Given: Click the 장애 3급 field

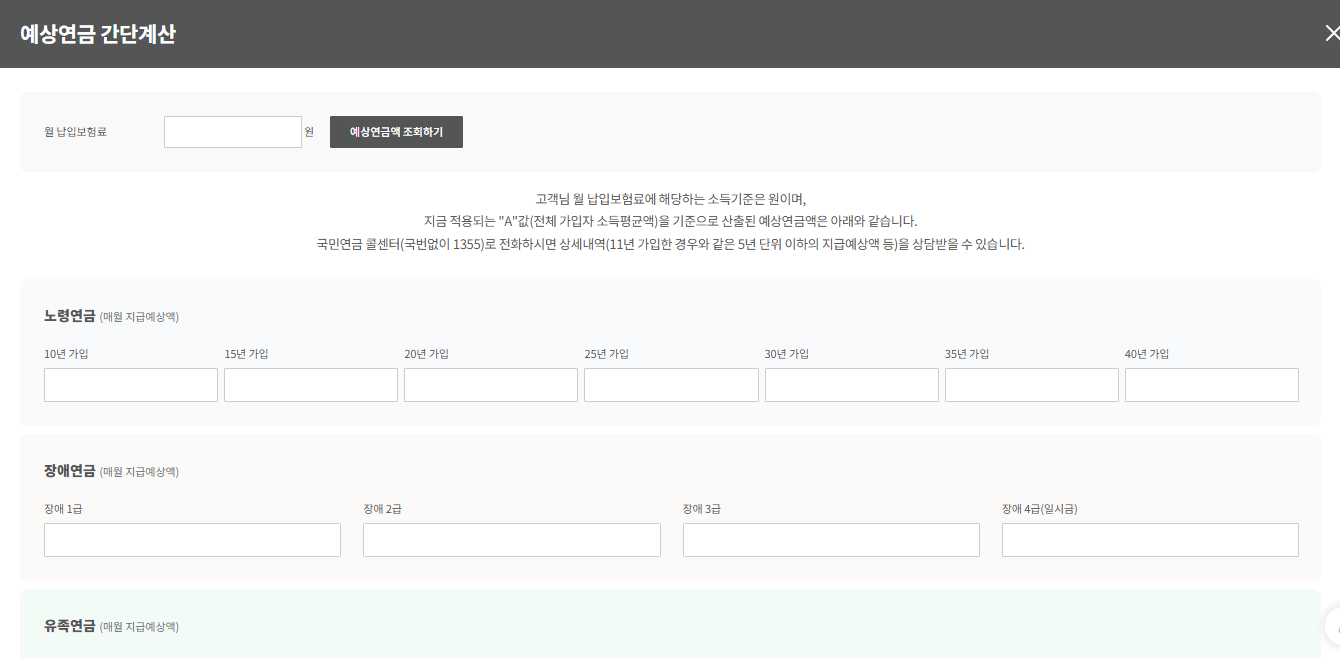Looking at the screenshot, I should (x=831, y=539).
